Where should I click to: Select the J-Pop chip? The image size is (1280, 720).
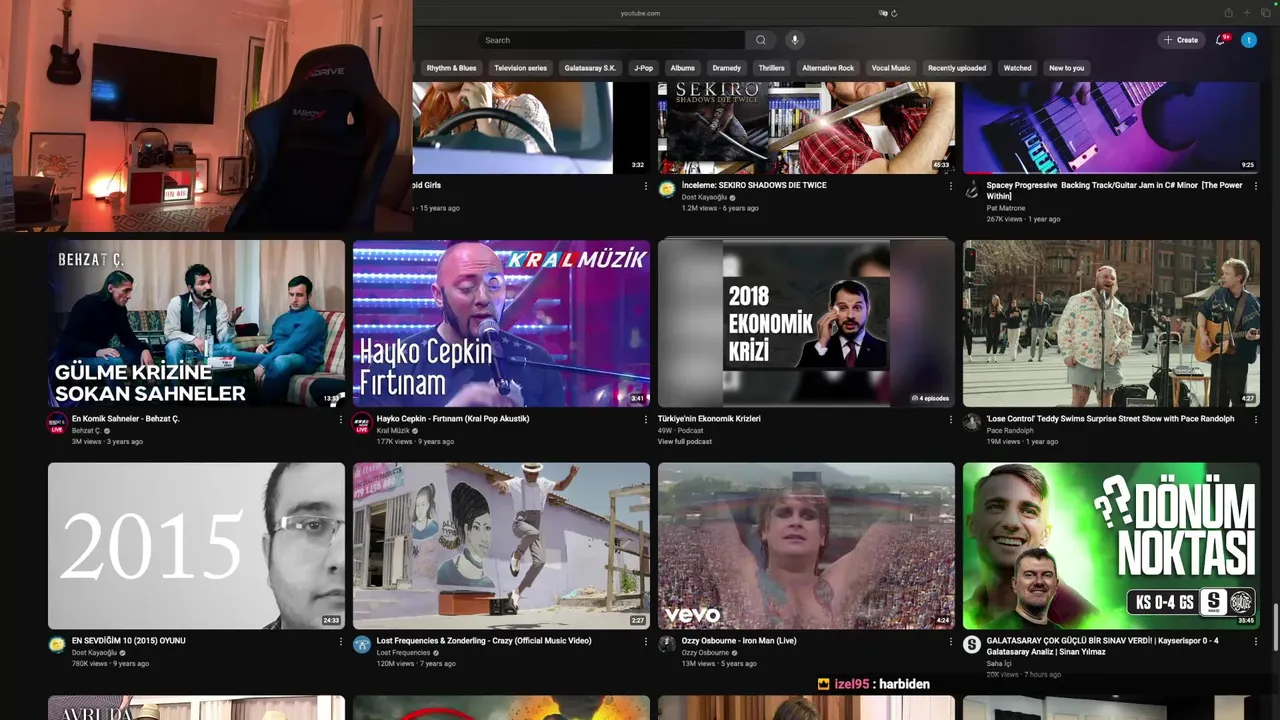(x=643, y=68)
